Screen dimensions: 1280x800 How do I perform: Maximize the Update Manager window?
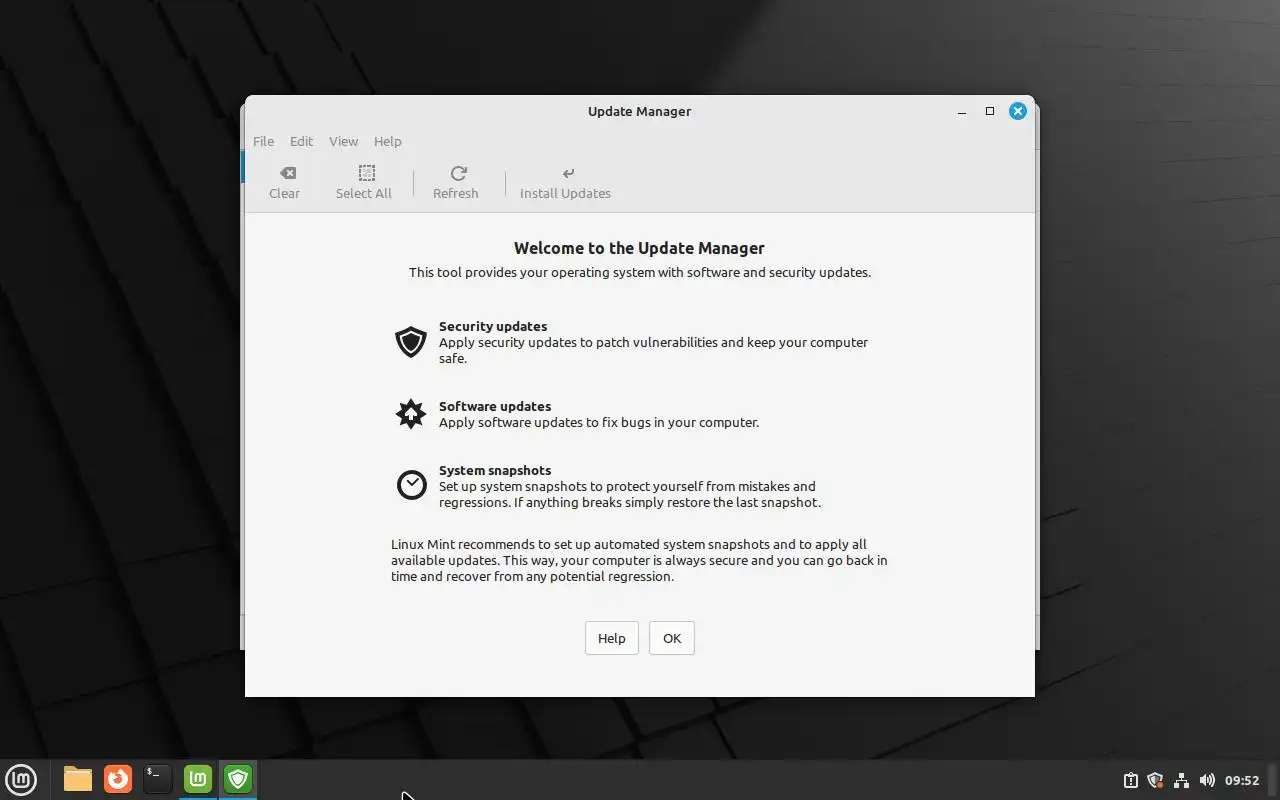[990, 112]
